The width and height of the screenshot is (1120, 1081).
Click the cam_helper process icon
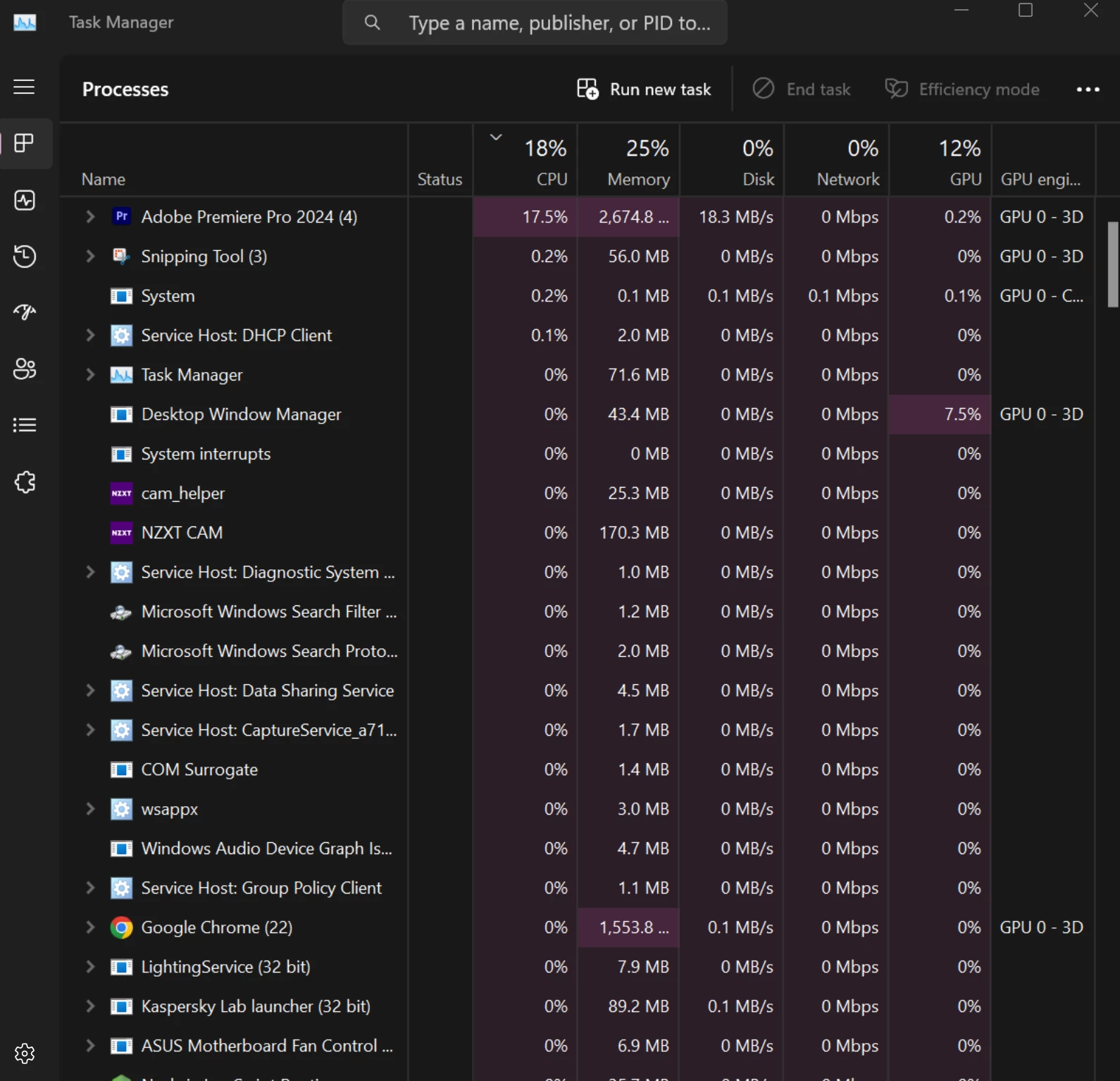(x=121, y=493)
